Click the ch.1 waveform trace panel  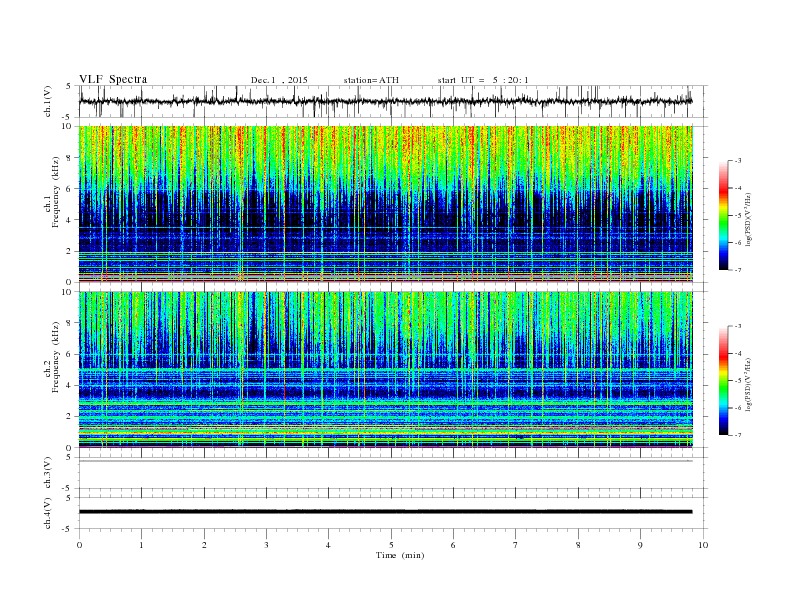[386, 101]
